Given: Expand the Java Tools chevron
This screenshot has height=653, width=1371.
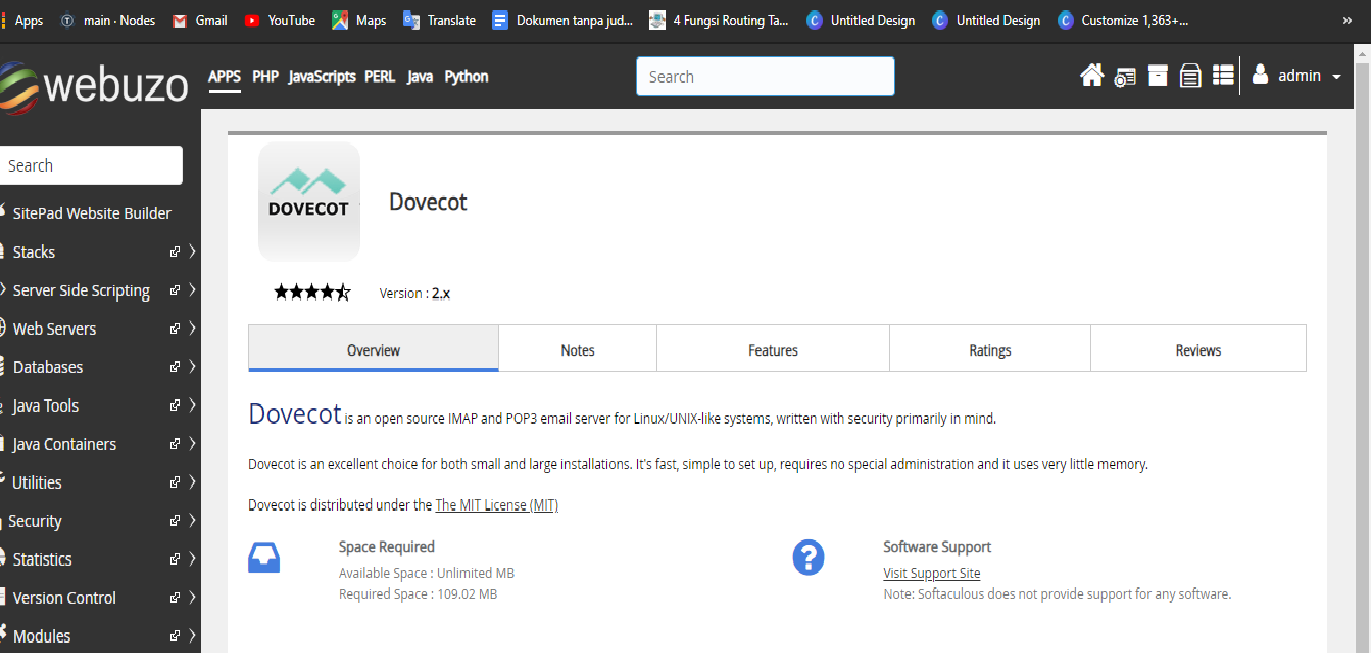Looking at the screenshot, I should click(x=192, y=405).
